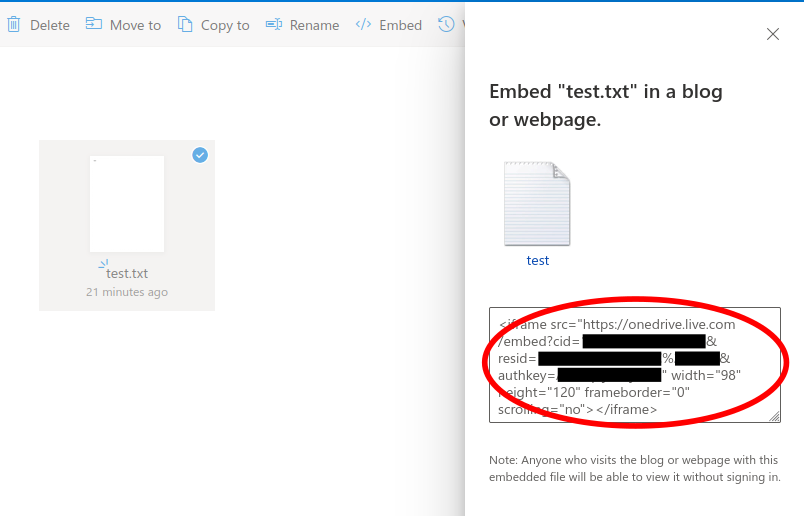Click the Embed "test.txt" panel heading
804x516 pixels.
pyautogui.click(x=606, y=105)
